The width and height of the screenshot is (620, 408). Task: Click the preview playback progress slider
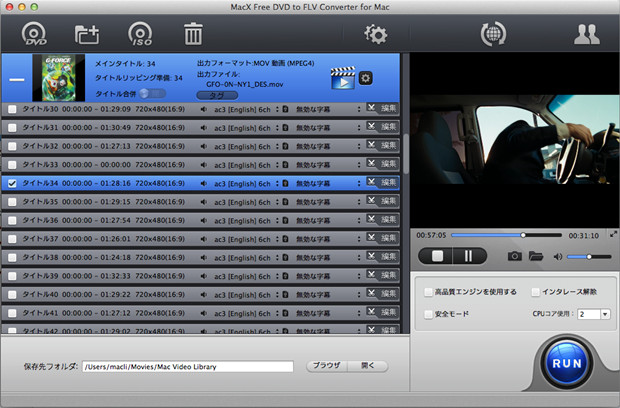(x=506, y=235)
